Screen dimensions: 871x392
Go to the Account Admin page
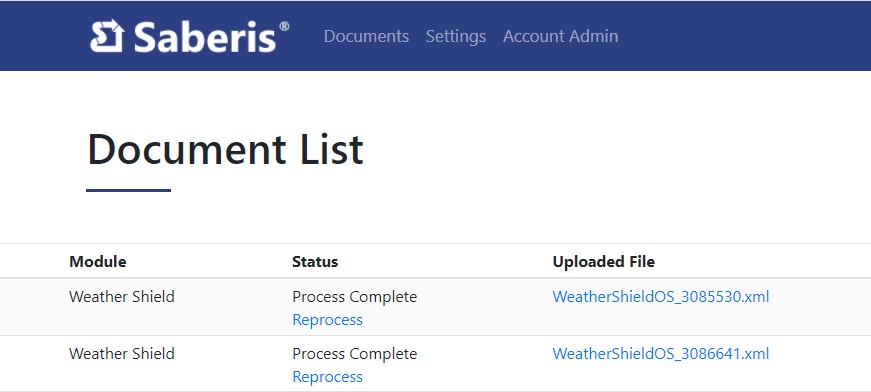[x=560, y=36]
